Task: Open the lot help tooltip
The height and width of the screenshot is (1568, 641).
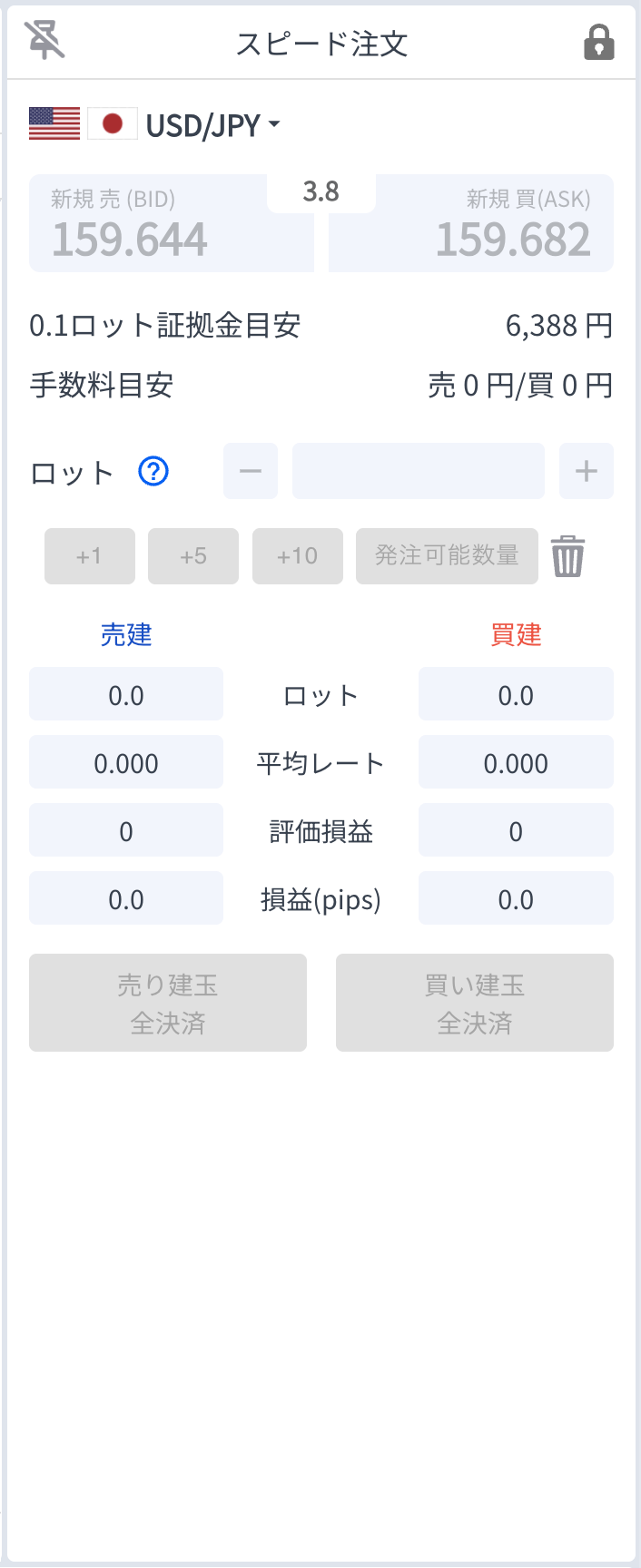Action: point(153,471)
